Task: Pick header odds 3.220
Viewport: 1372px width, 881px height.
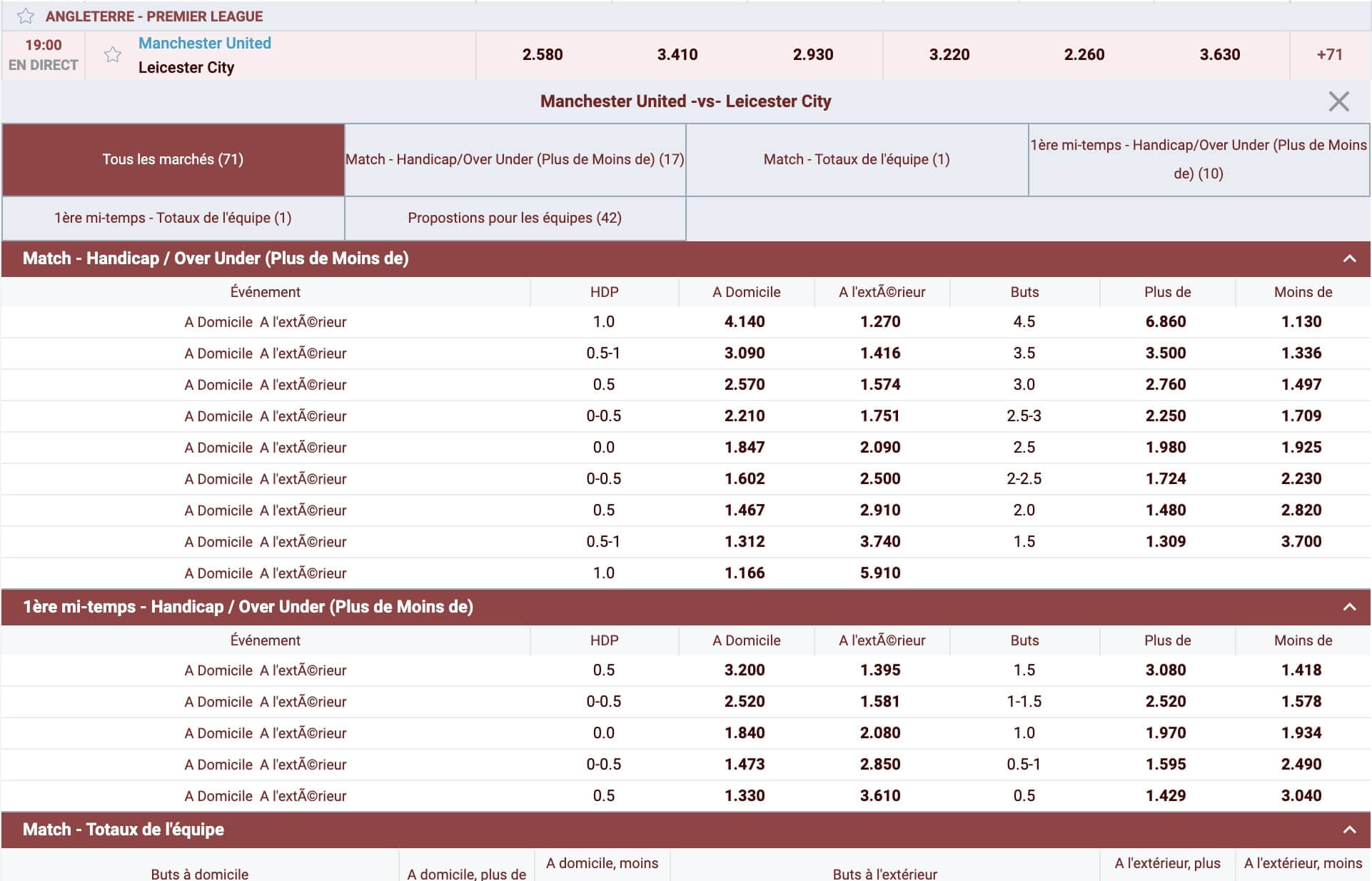Action: [949, 54]
